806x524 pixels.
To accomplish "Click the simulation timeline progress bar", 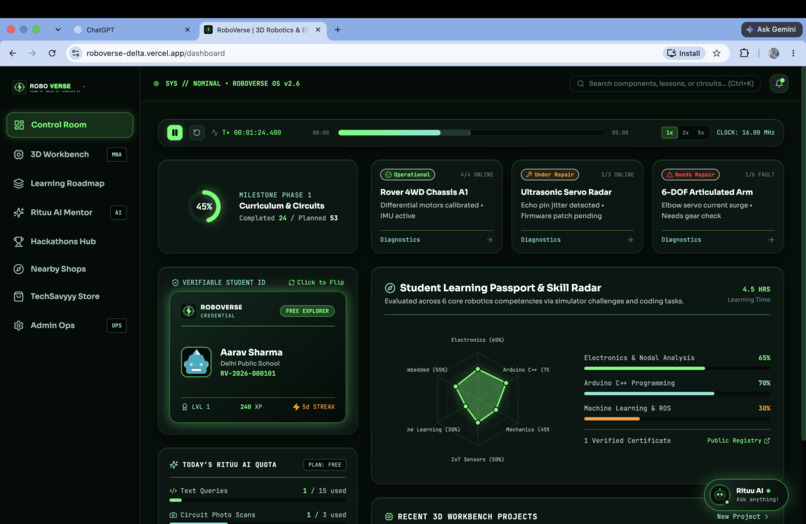I will pos(470,133).
